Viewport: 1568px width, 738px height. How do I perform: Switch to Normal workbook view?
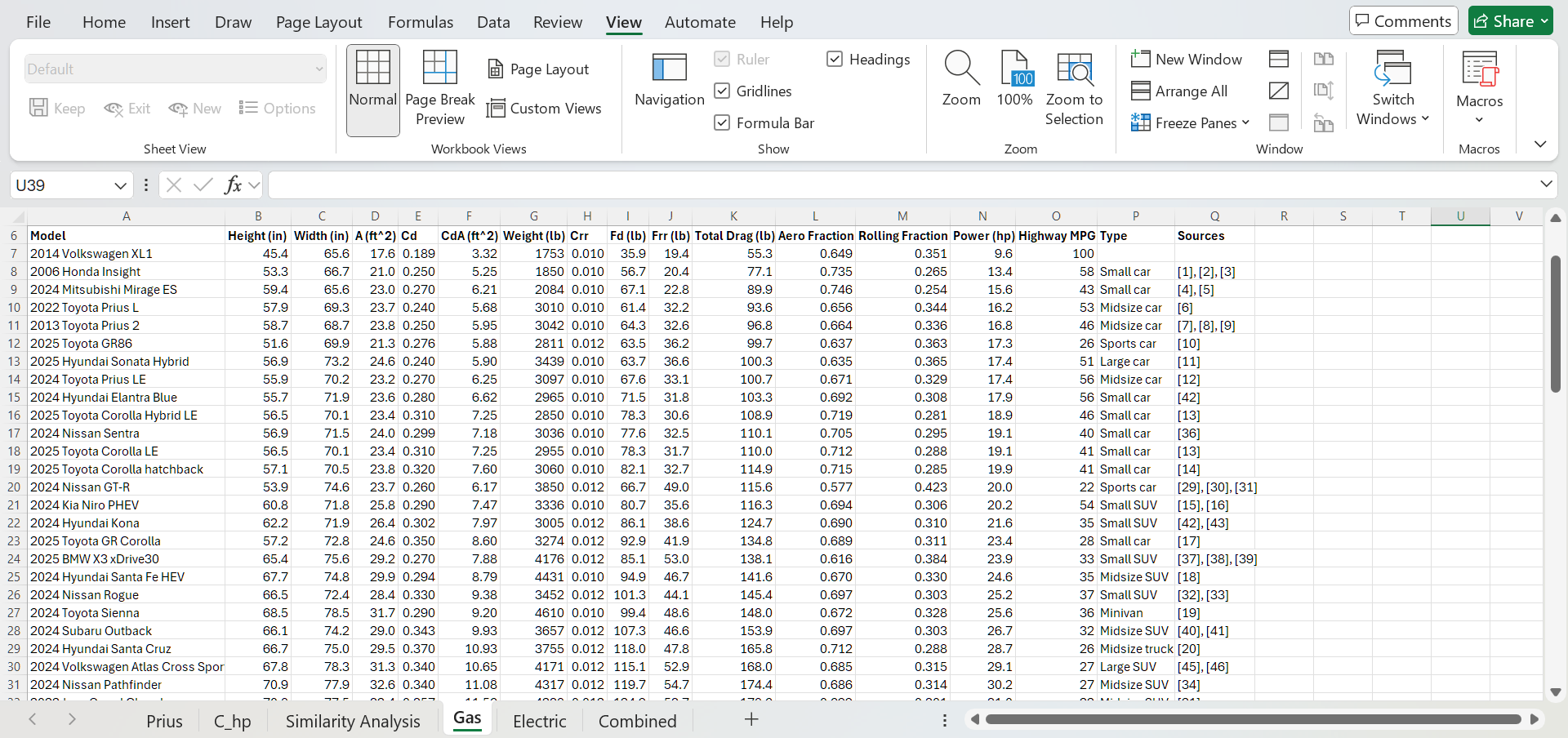click(x=373, y=90)
